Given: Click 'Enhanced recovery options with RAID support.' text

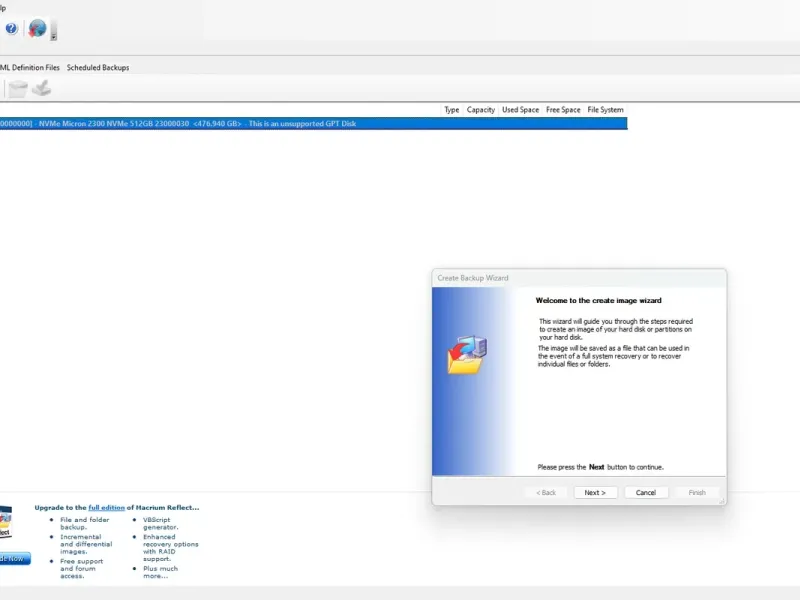Looking at the screenshot, I should 171,548.
